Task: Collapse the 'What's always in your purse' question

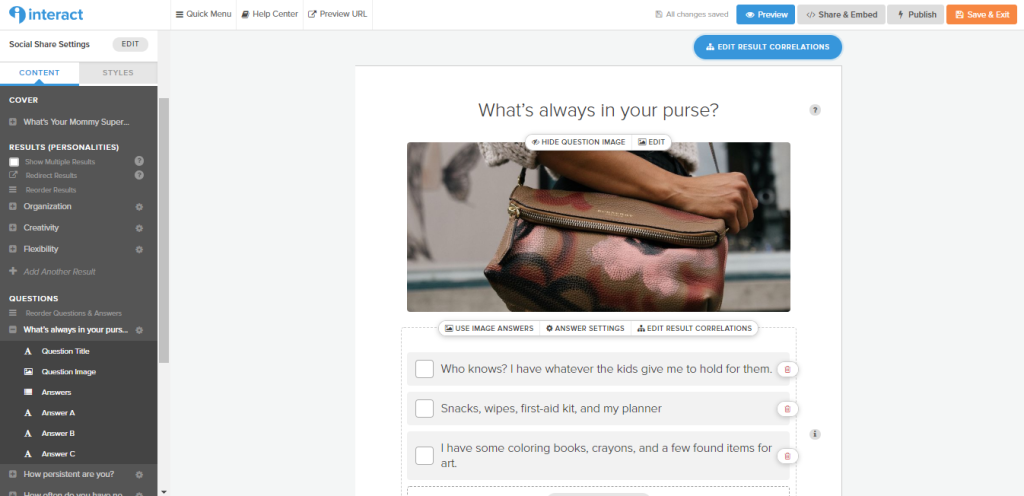Action: 13,330
